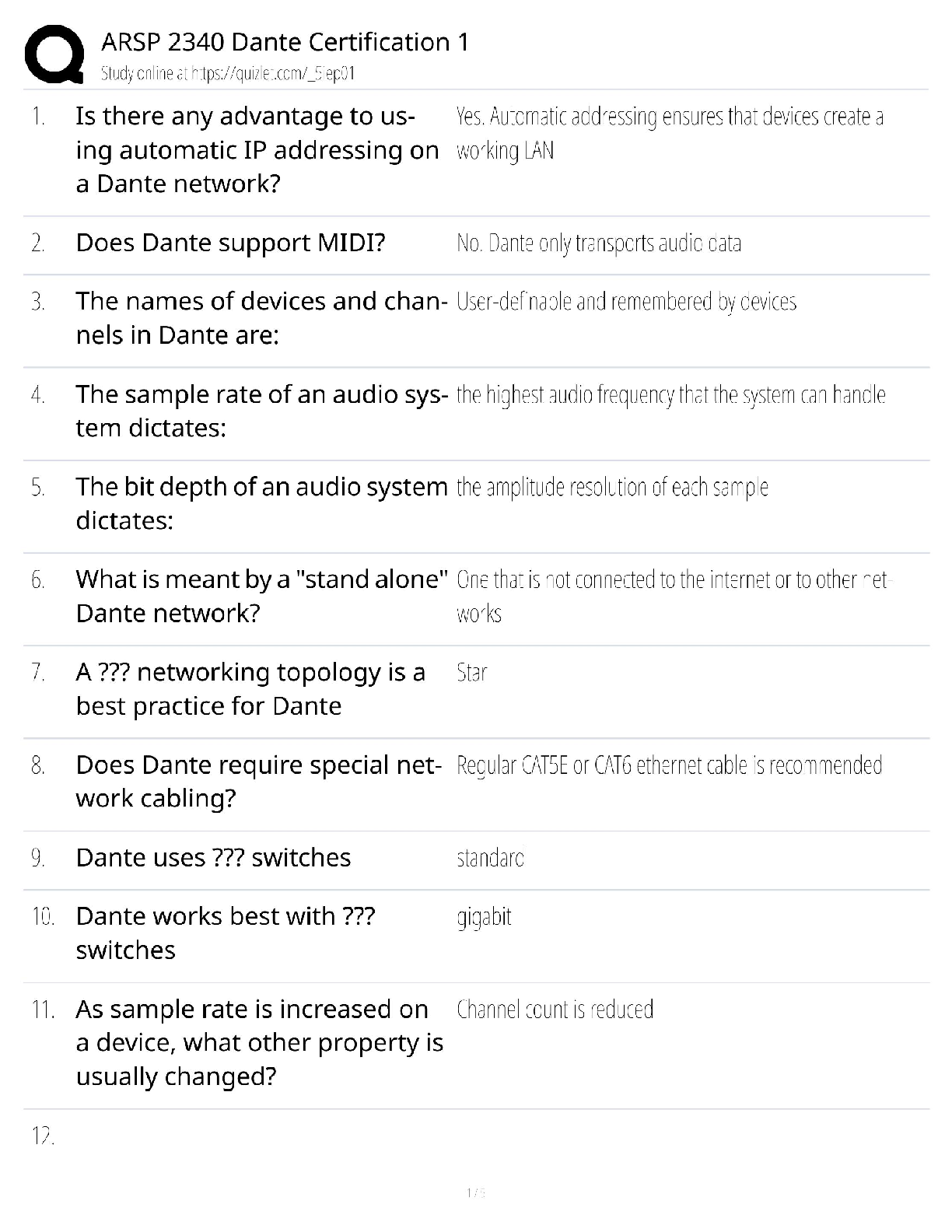Screen dimensions: 952x1232
Task: Select the special network cabling question
Action: click(x=258, y=781)
